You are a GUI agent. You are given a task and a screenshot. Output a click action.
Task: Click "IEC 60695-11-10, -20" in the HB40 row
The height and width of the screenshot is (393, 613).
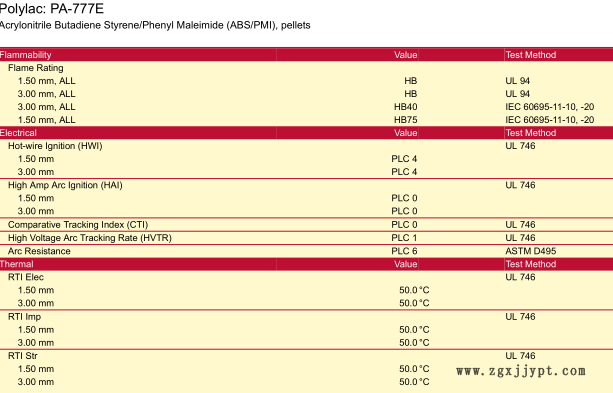[x=550, y=107]
